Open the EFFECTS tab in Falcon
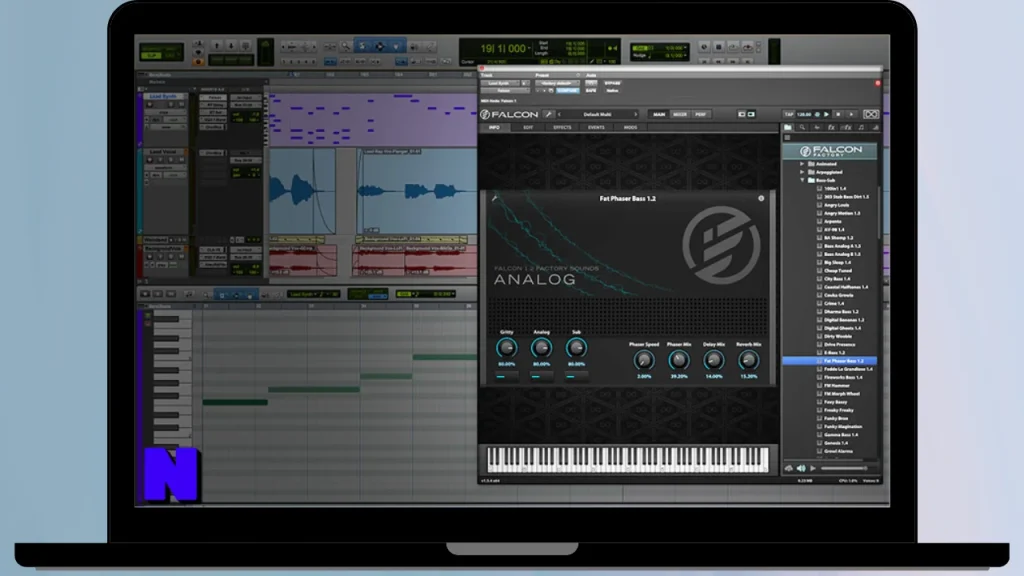1024x576 pixels. click(x=562, y=127)
